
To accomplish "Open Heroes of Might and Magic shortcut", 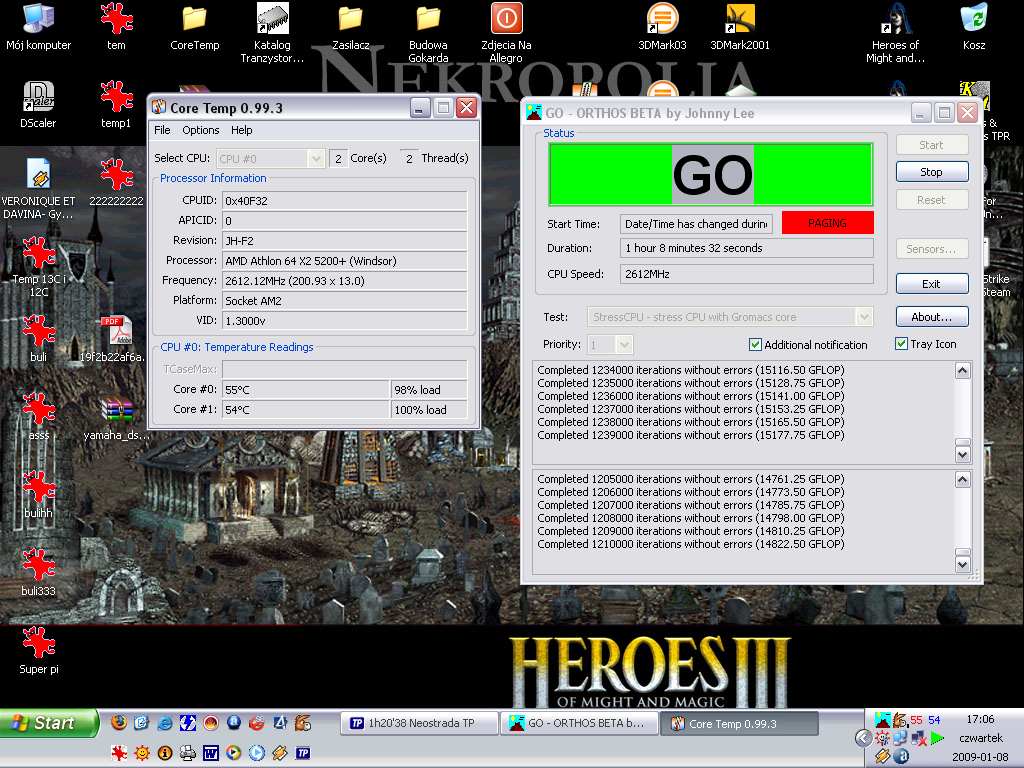I will pos(895,33).
